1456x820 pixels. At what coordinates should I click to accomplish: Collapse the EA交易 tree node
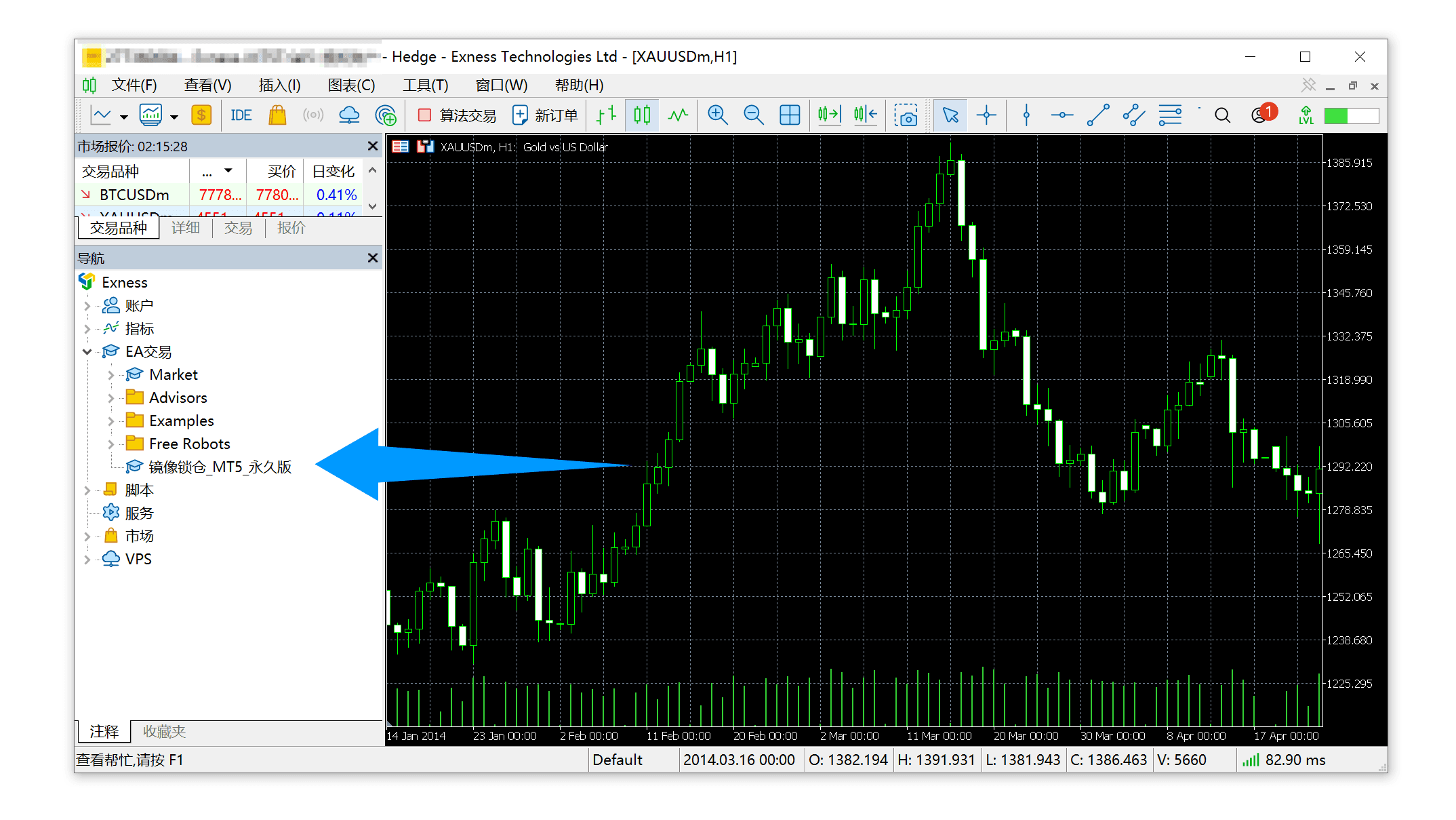[x=87, y=351]
